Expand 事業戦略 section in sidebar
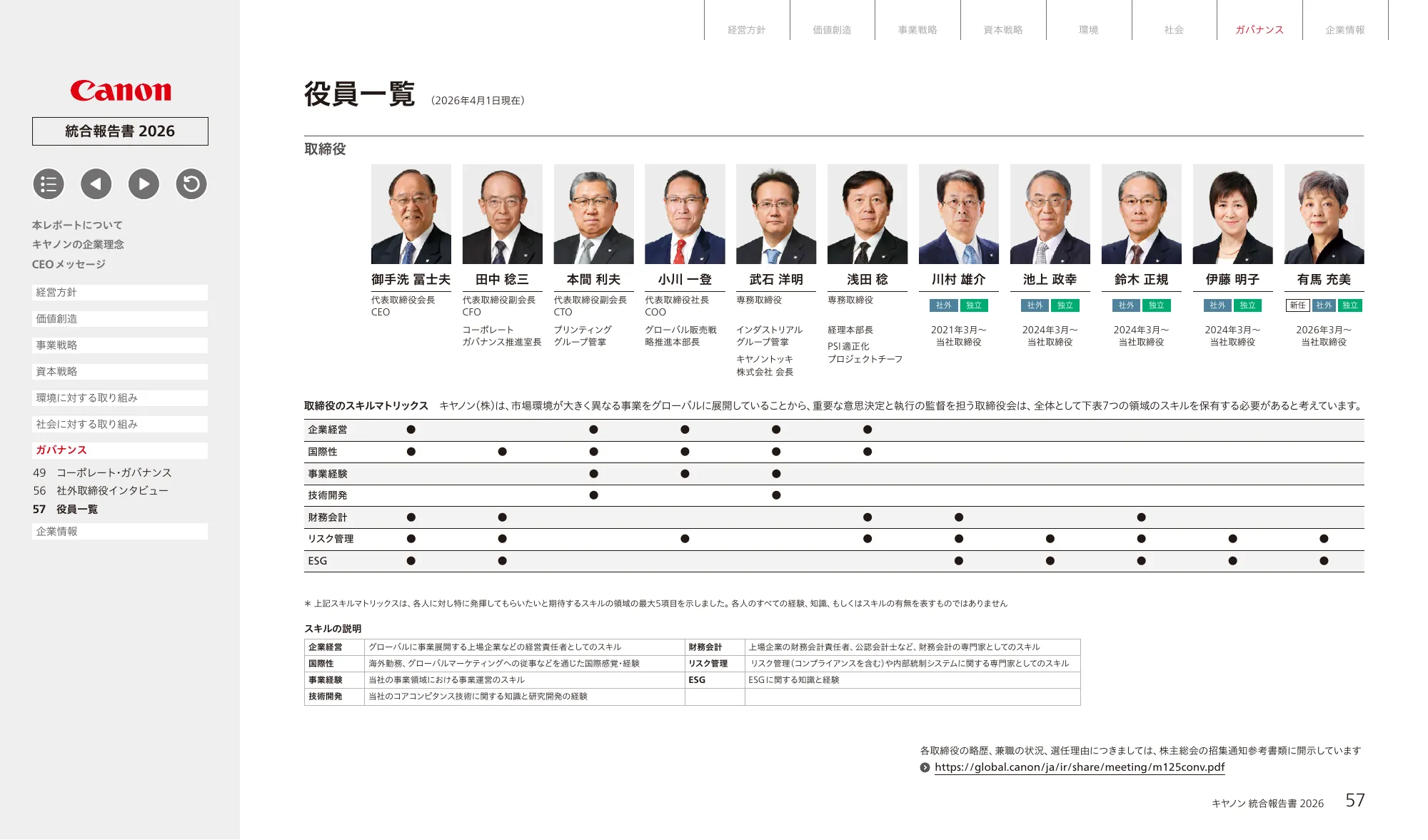Screen dimensions: 1428x840 120,345
